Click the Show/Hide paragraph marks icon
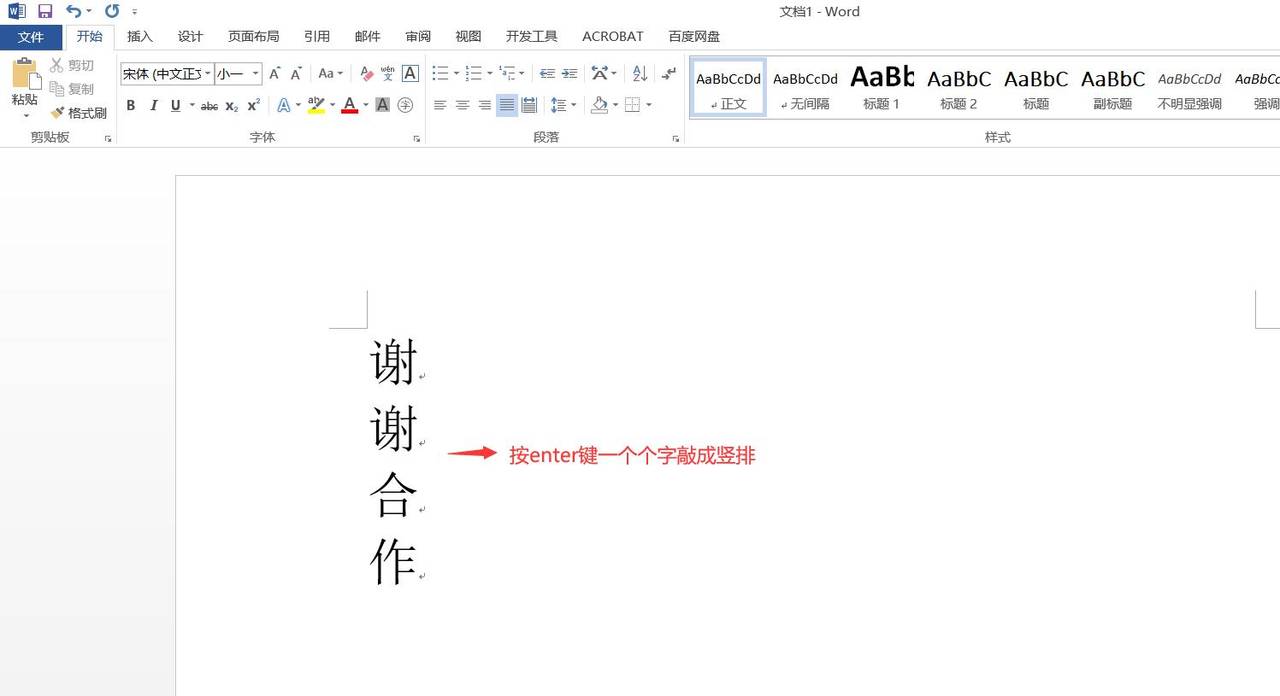Viewport: 1280px width, 696px height. 668,73
